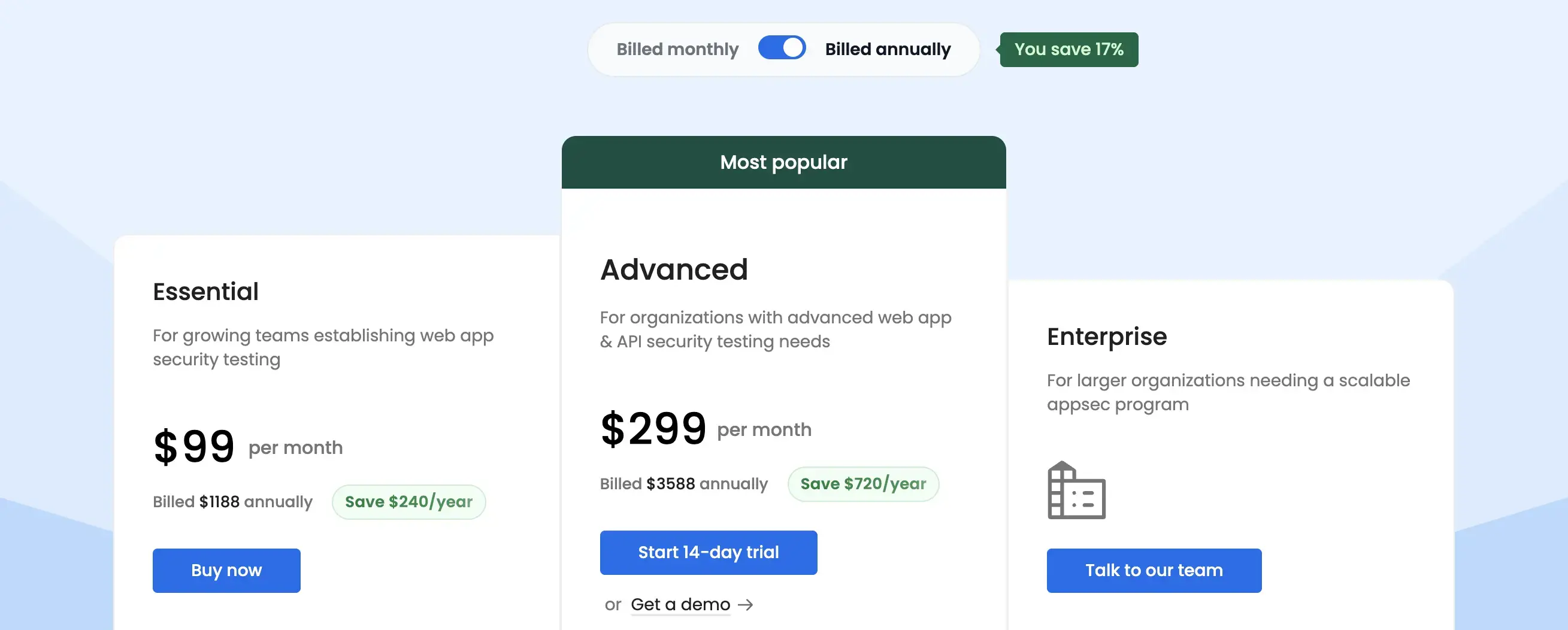The image size is (1568, 630).
Task: Click the Save $720/year badge
Action: [863, 484]
